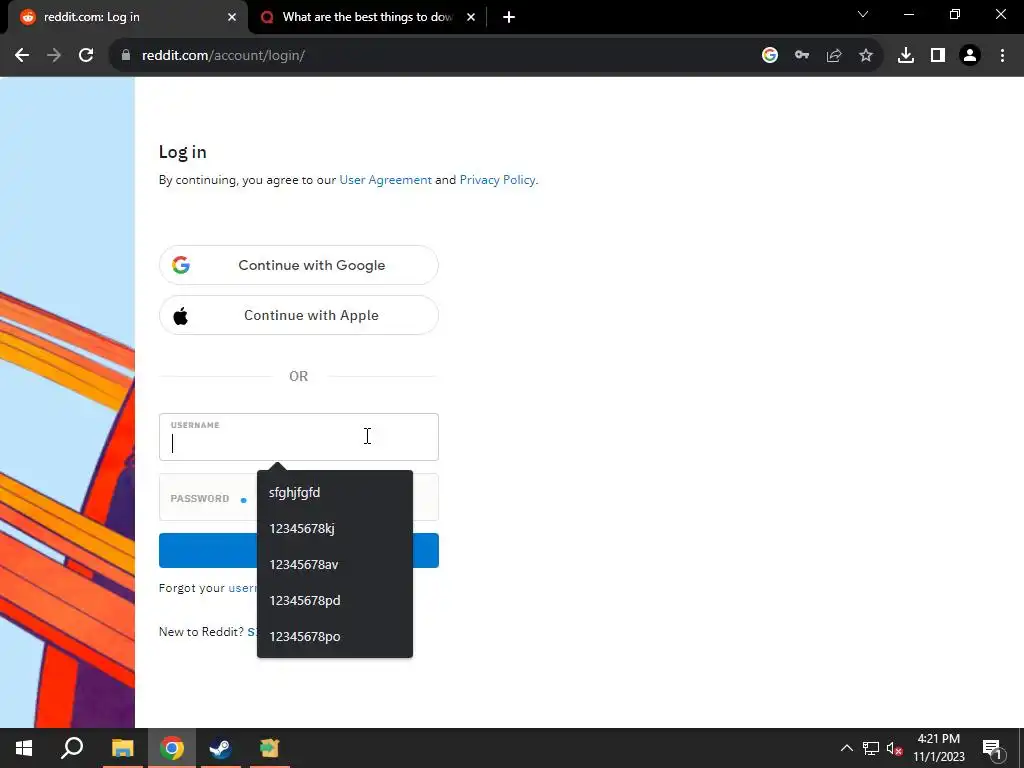The height and width of the screenshot is (768, 1024).
Task: Select autofill suggestion 12345678av
Action: point(334,564)
